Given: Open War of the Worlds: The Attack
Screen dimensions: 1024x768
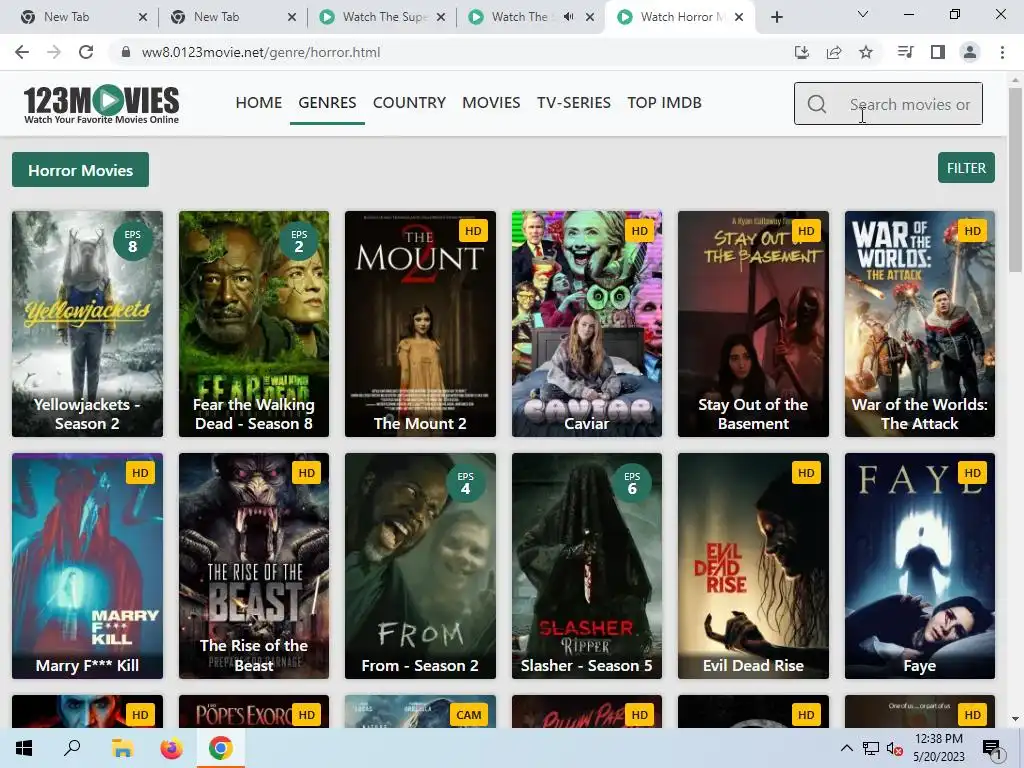Looking at the screenshot, I should [x=920, y=324].
